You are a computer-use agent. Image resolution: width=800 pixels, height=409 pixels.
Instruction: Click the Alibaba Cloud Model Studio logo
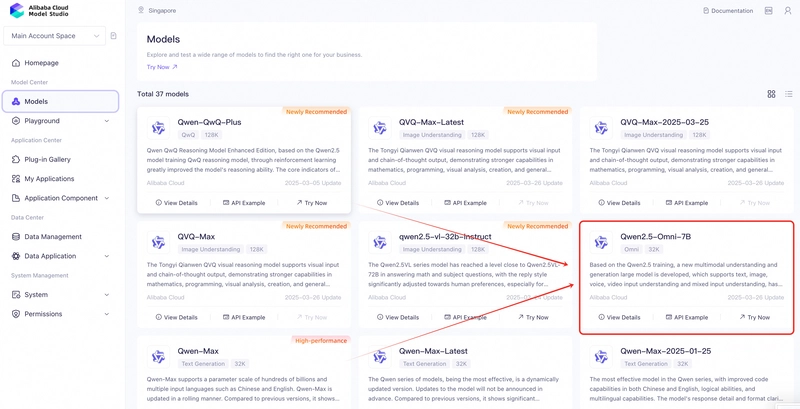(39, 11)
